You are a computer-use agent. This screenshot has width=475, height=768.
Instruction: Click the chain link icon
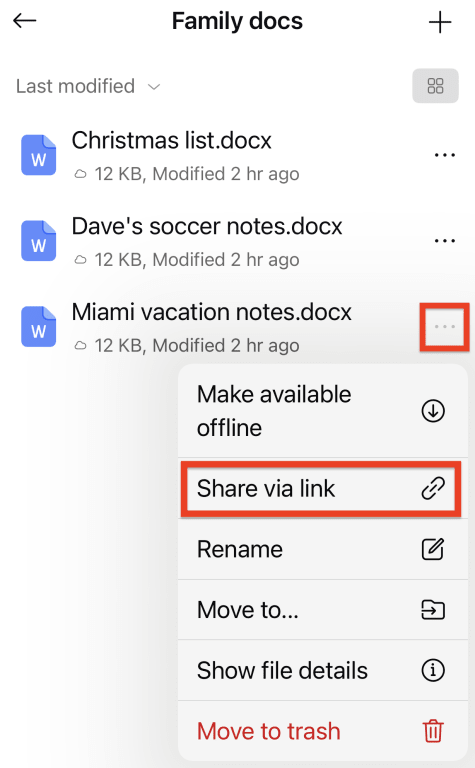point(433,489)
